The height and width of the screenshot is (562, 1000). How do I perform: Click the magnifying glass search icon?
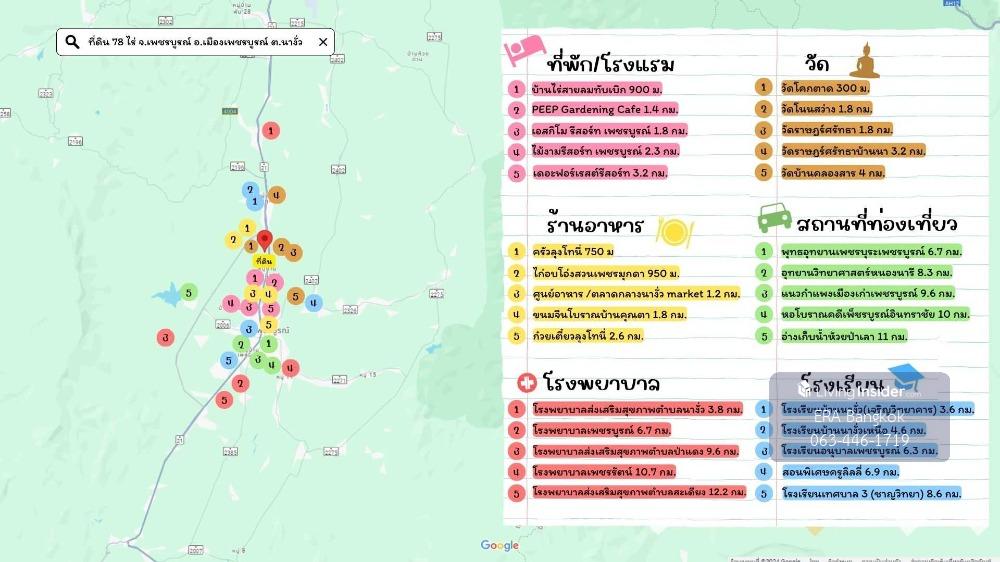tap(72, 42)
